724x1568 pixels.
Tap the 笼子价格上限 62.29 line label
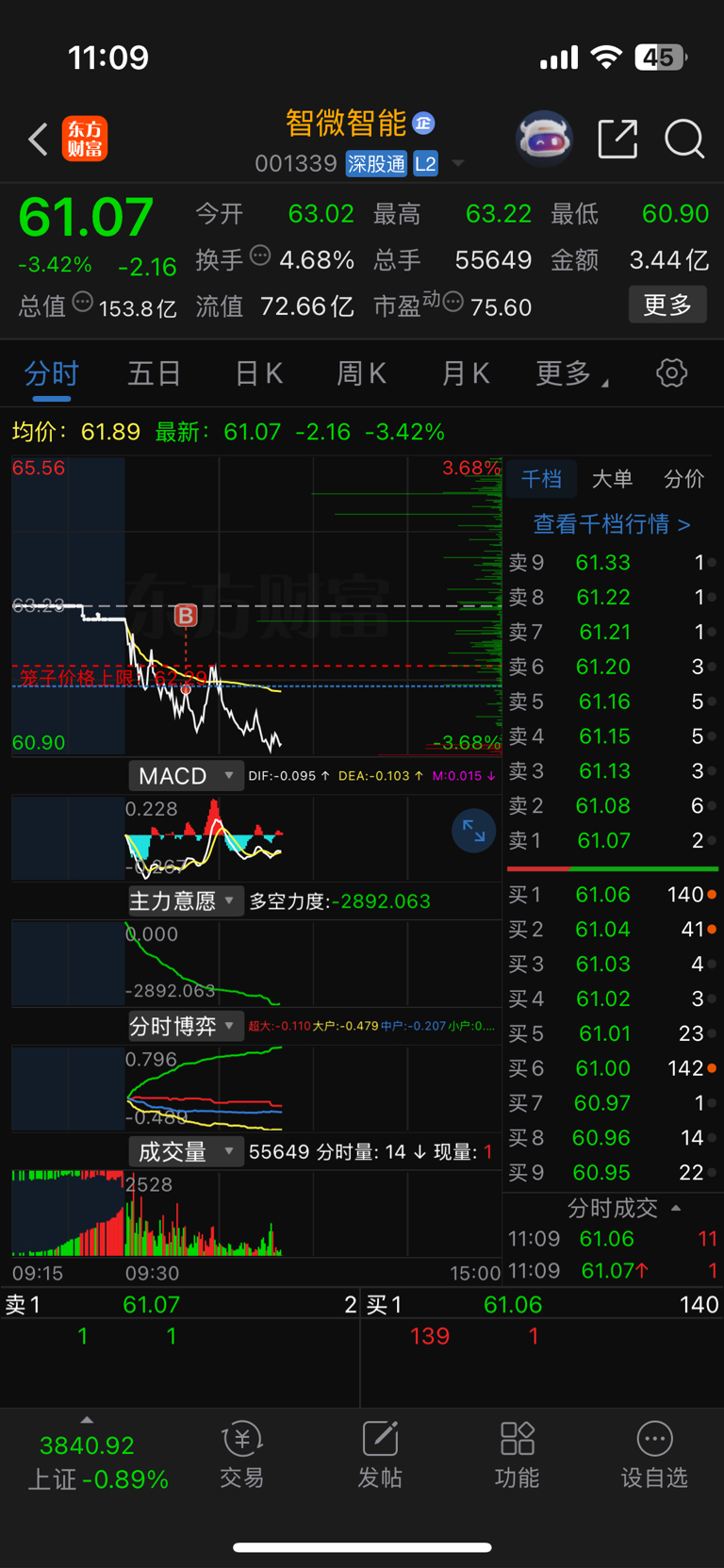(113, 677)
